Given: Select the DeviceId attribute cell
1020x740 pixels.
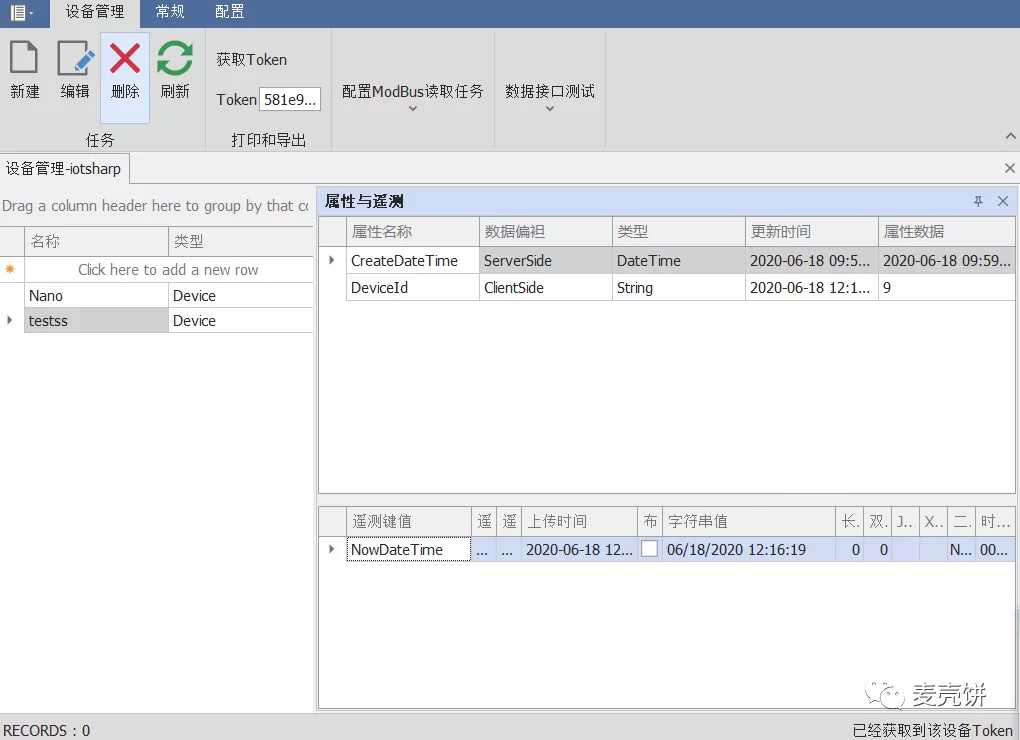Looking at the screenshot, I should tap(412, 287).
